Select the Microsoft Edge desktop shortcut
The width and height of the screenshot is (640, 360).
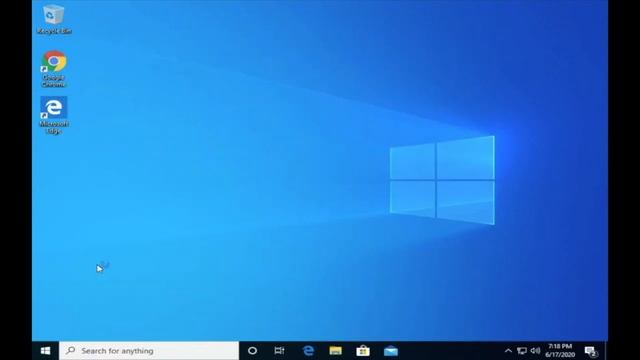54,116
